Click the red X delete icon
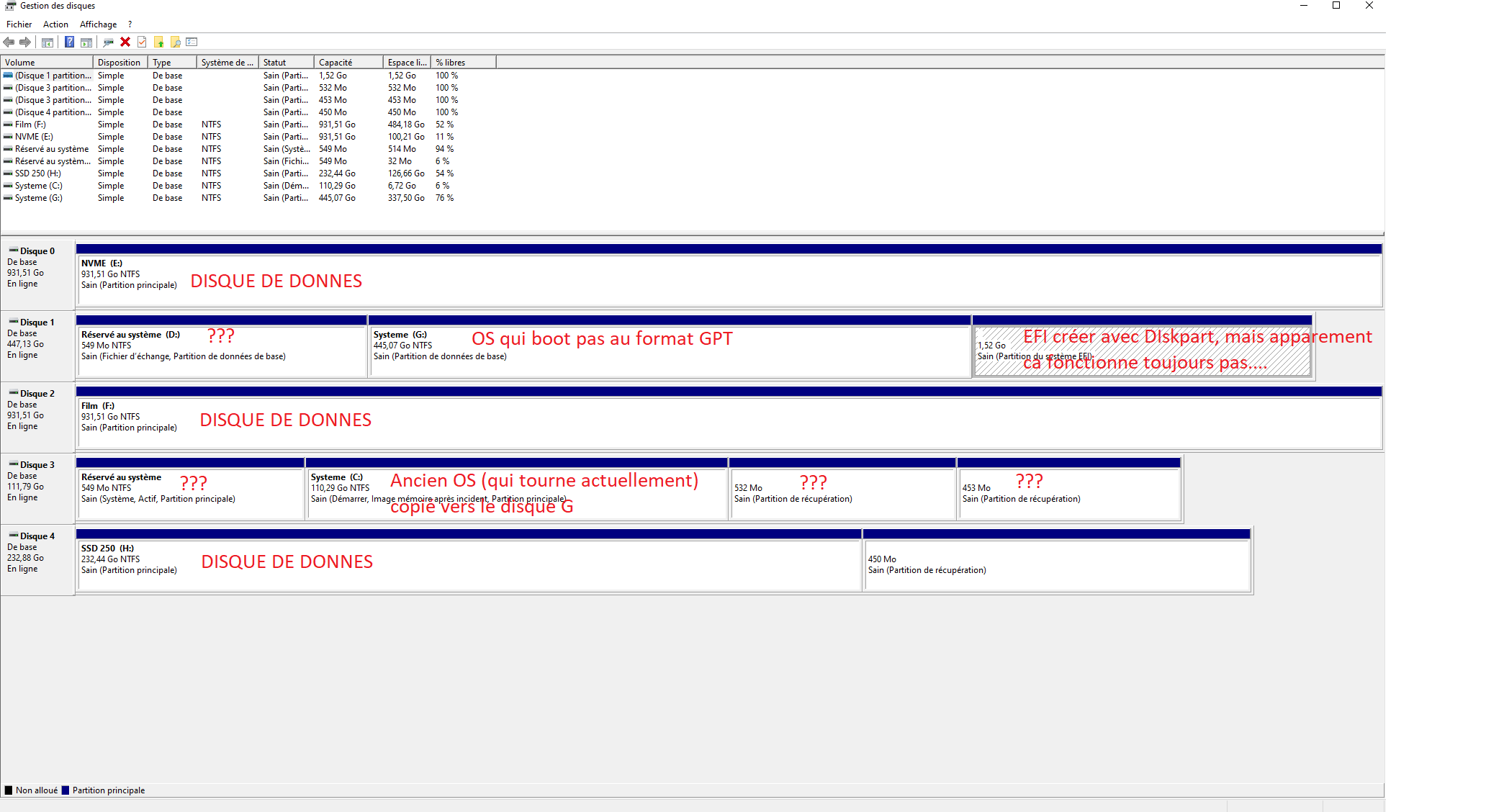 [x=125, y=42]
